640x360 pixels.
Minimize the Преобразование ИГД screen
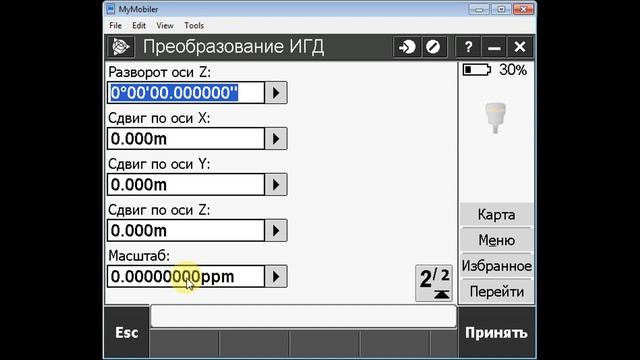point(494,47)
